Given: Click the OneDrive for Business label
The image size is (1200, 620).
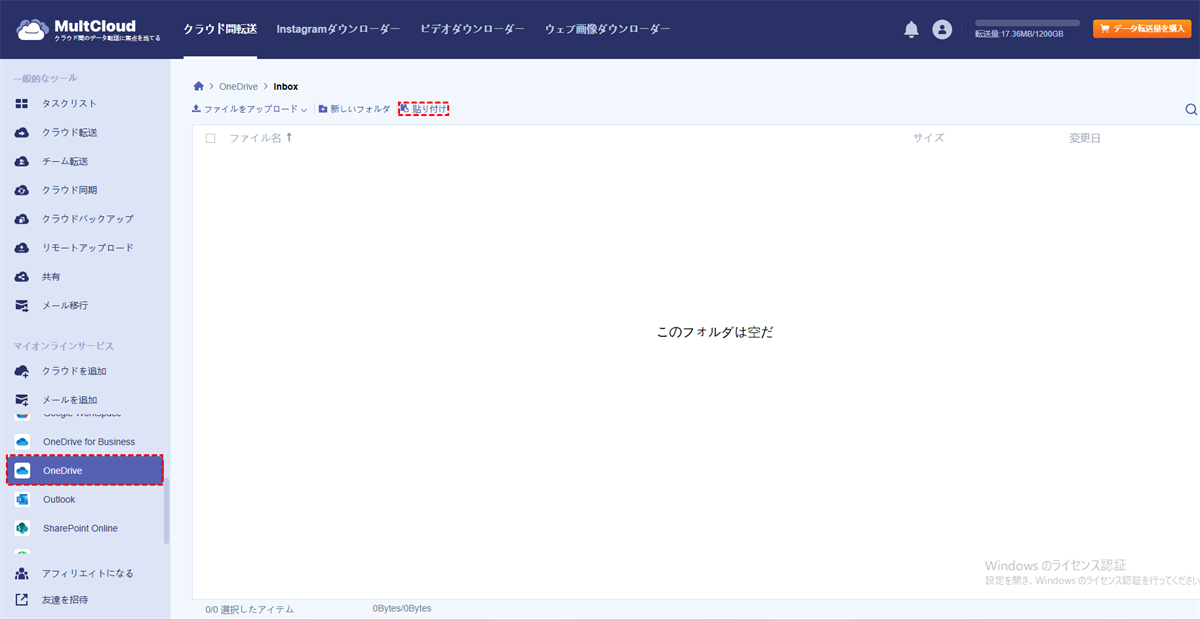Looking at the screenshot, I should [89, 442].
